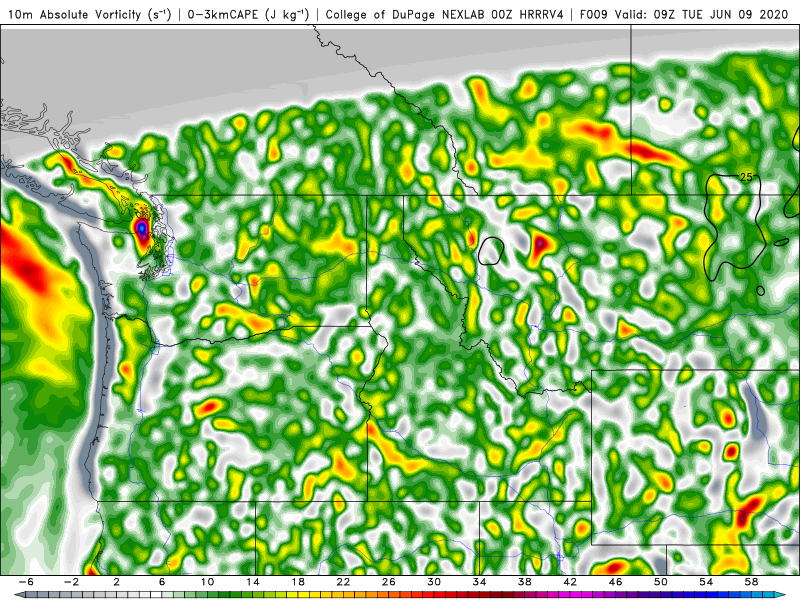Click "Valid: 09Z TUE JUN 09 2020" text

tap(701, 15)
